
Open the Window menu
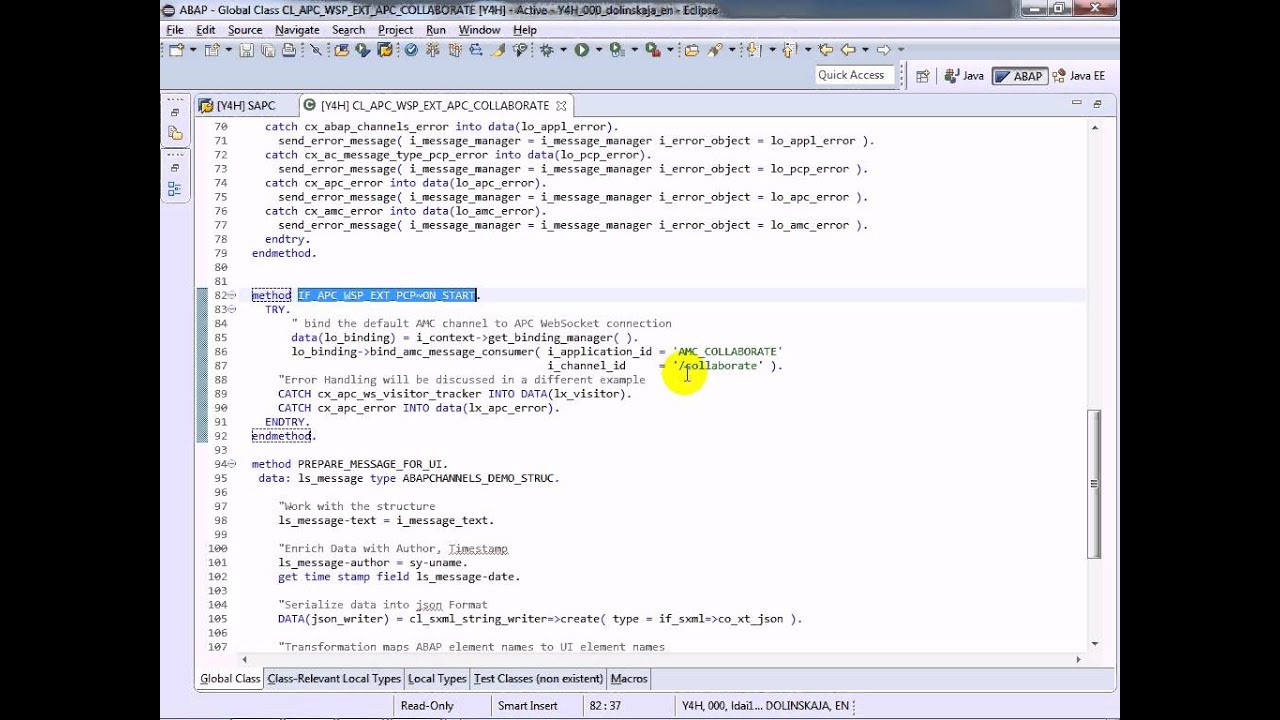[x=479, y=30]
